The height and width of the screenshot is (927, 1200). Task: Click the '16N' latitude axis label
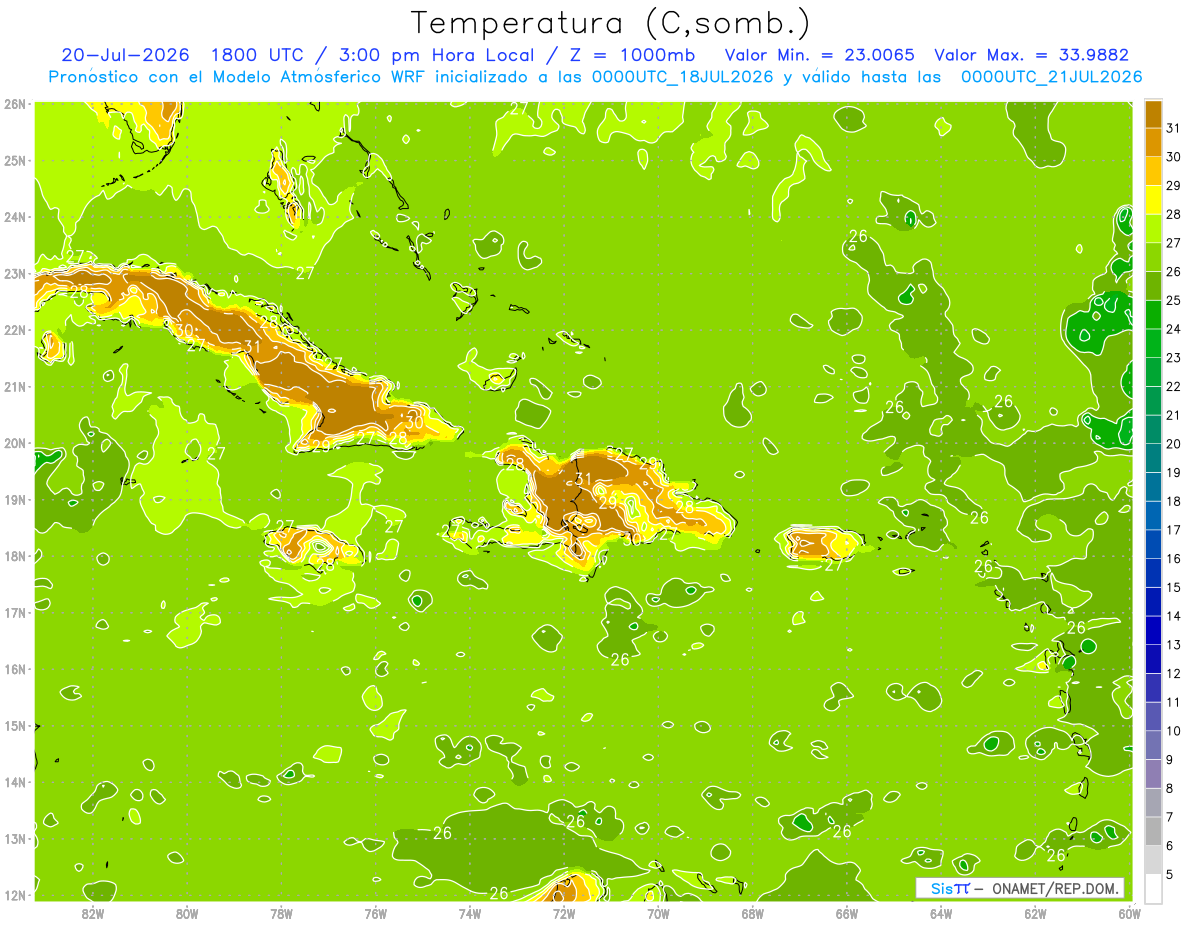click(14, 669)
